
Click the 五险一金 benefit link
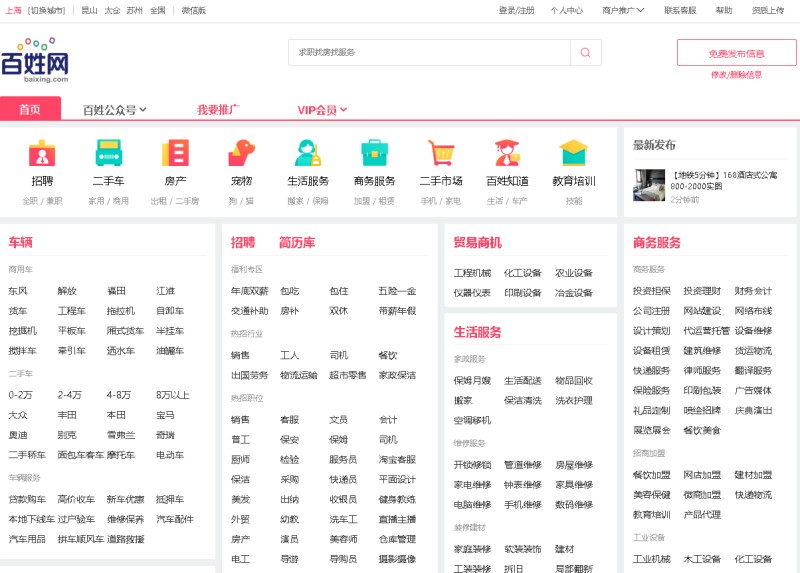pos(397,291)
